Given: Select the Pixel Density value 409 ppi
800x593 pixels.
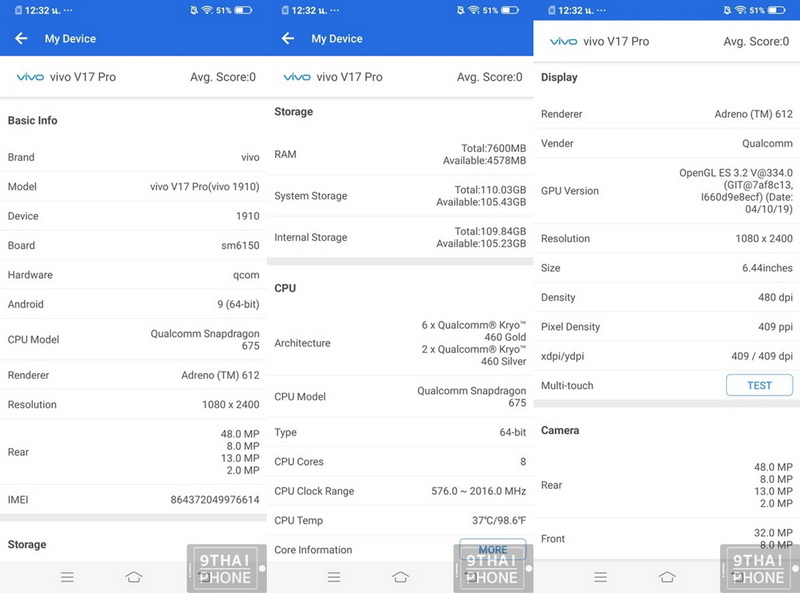Looking at the screenshot, I should (776, 327).
